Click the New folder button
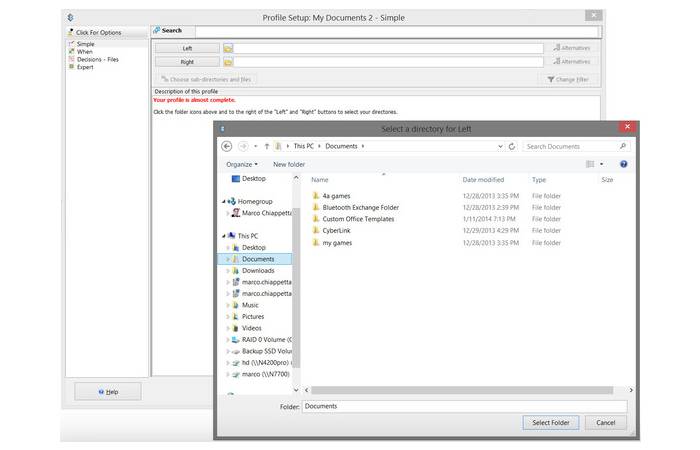This screenshot has width=700, height=450. pyautogui.click(x=289, y=164)
